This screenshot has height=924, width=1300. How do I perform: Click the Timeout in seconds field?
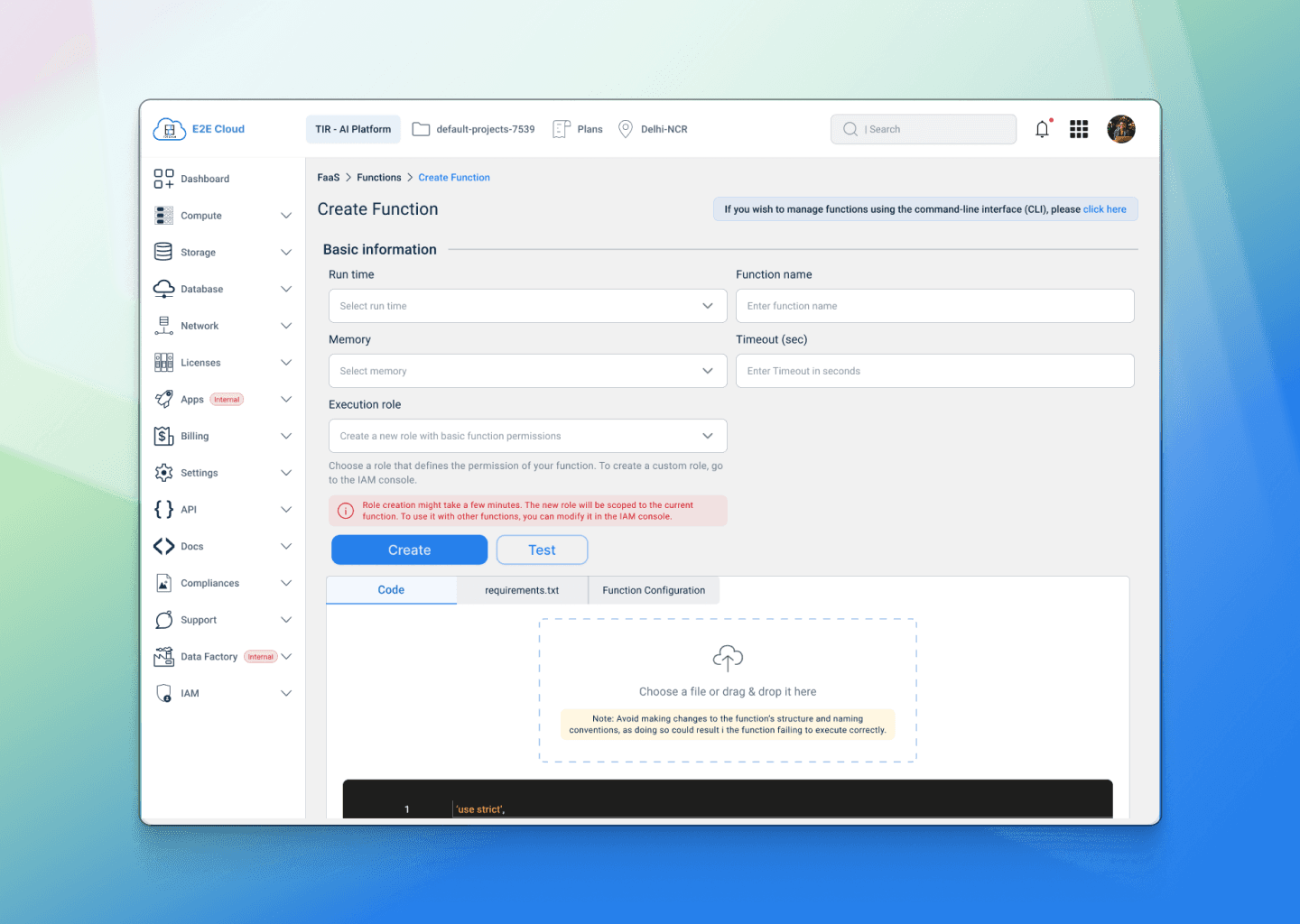[x=934, y=371]
